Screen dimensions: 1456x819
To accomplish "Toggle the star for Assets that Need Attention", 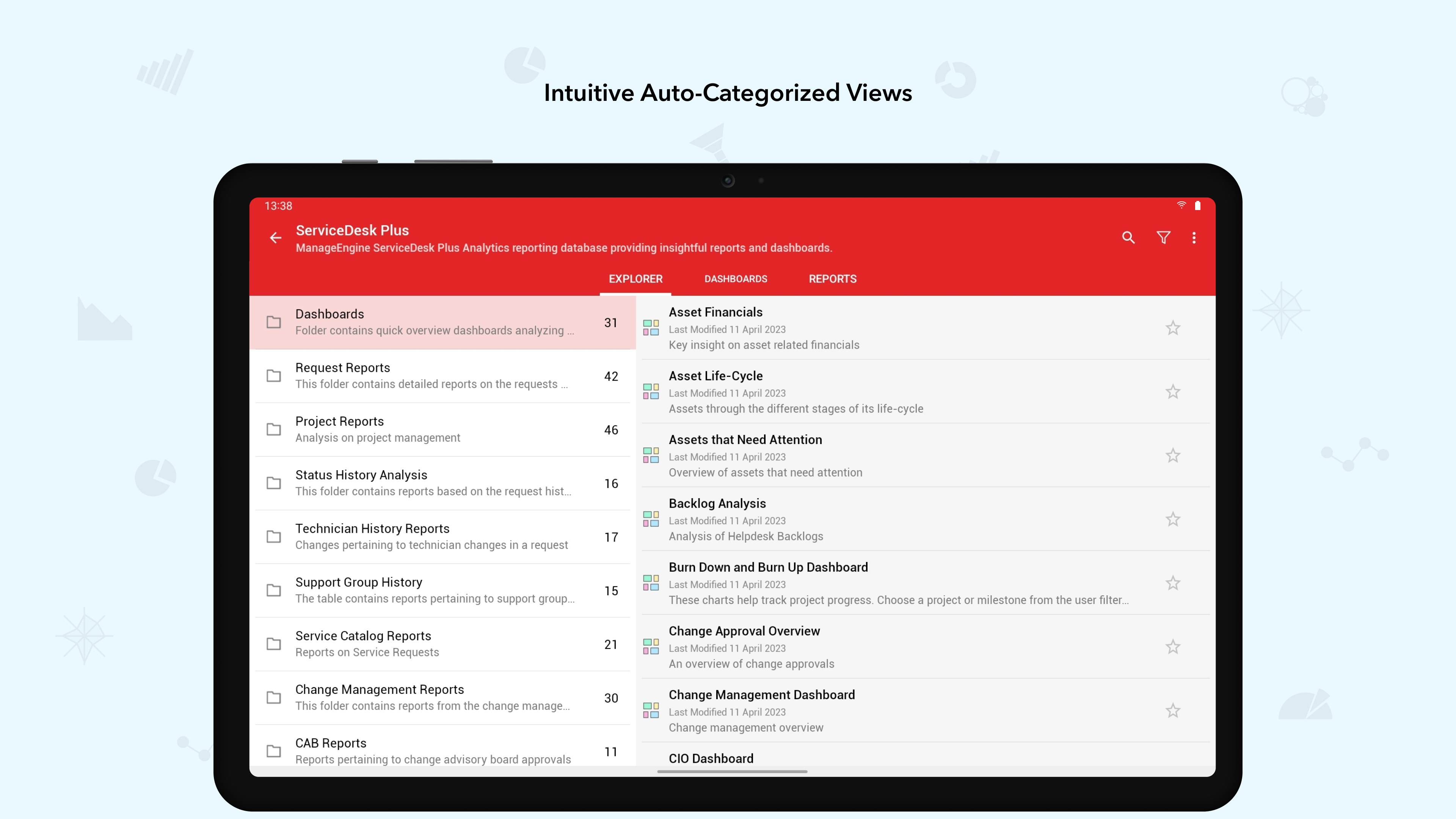I will [x=1173, y=455].
